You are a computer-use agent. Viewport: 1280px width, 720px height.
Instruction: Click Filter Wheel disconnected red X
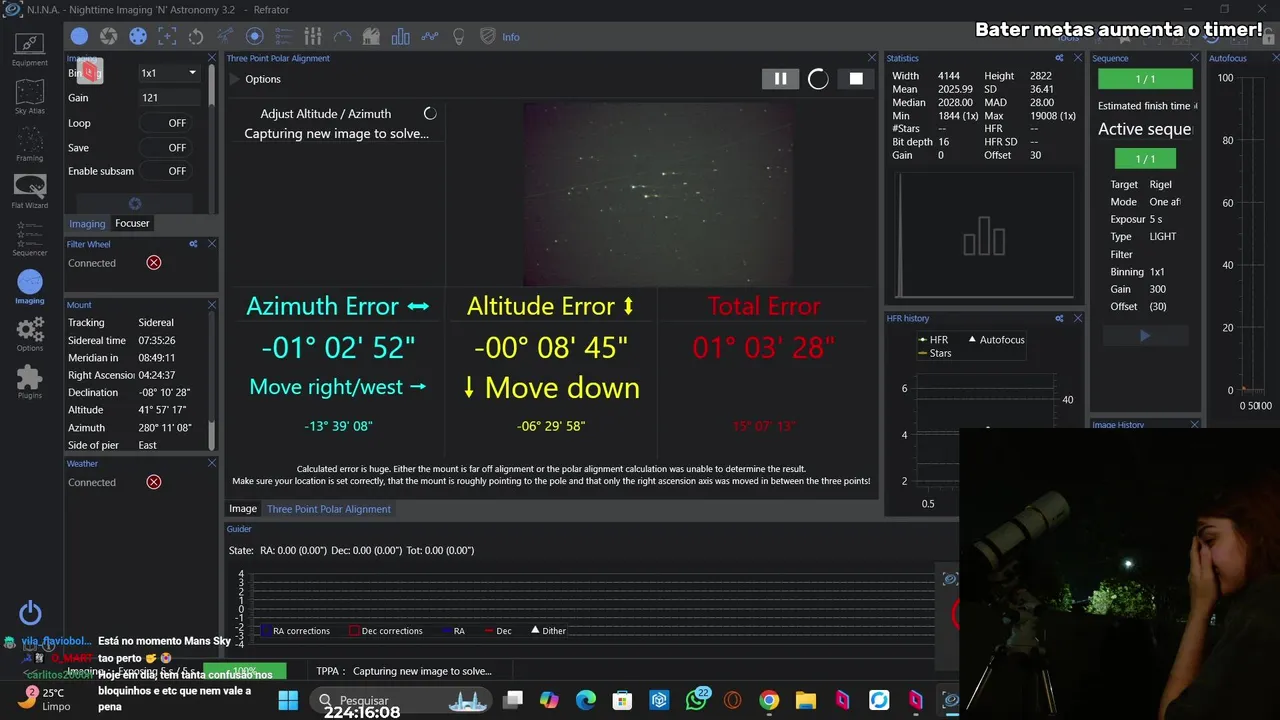154,263
